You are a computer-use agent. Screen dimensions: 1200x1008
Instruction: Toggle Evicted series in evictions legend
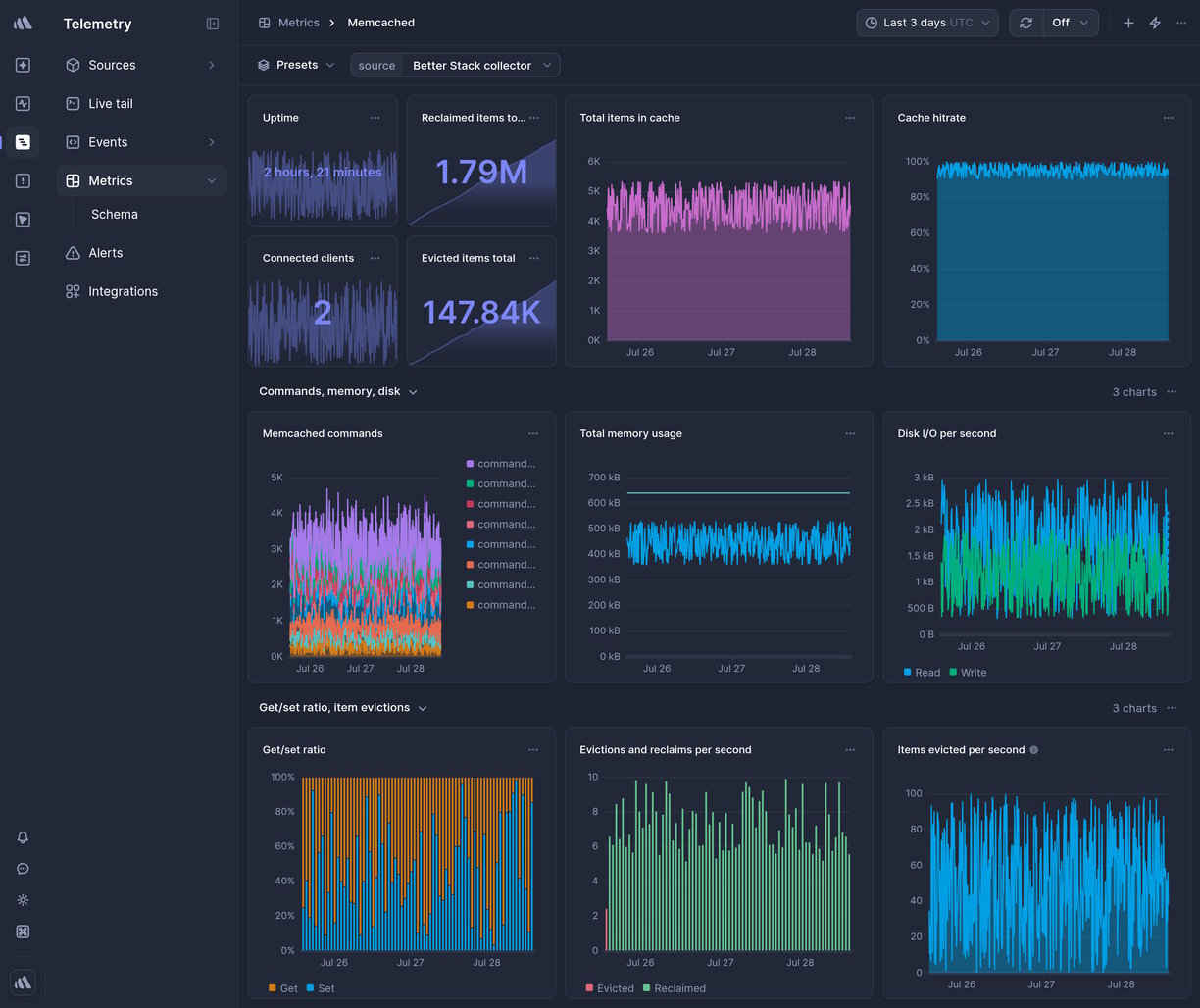pos(610,988)
